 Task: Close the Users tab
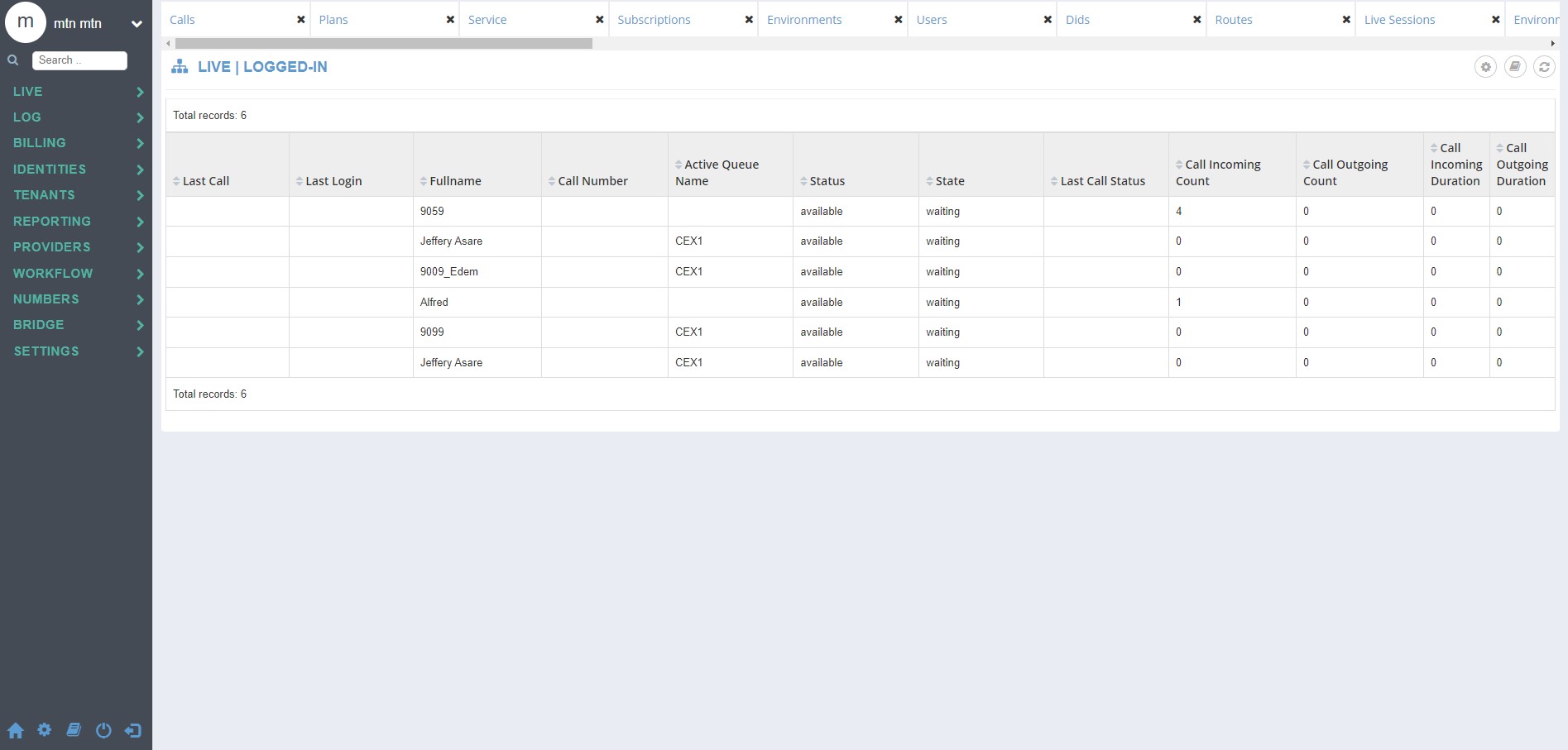click(1048, 20)
